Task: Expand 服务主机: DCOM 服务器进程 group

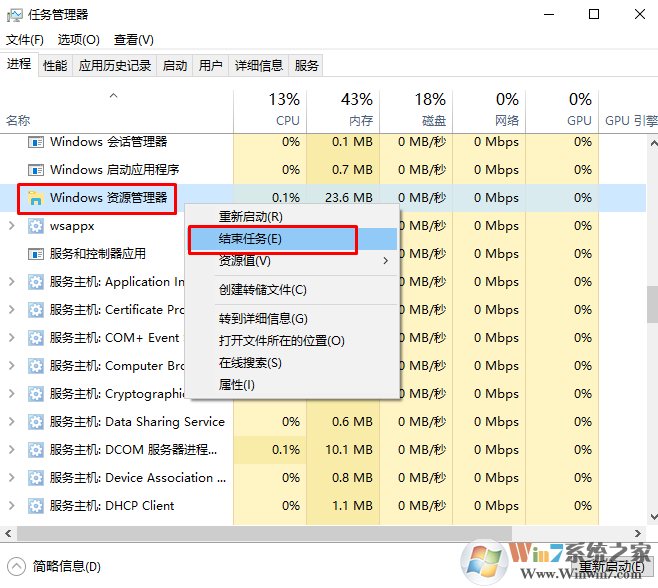Action: coord(12,450)
